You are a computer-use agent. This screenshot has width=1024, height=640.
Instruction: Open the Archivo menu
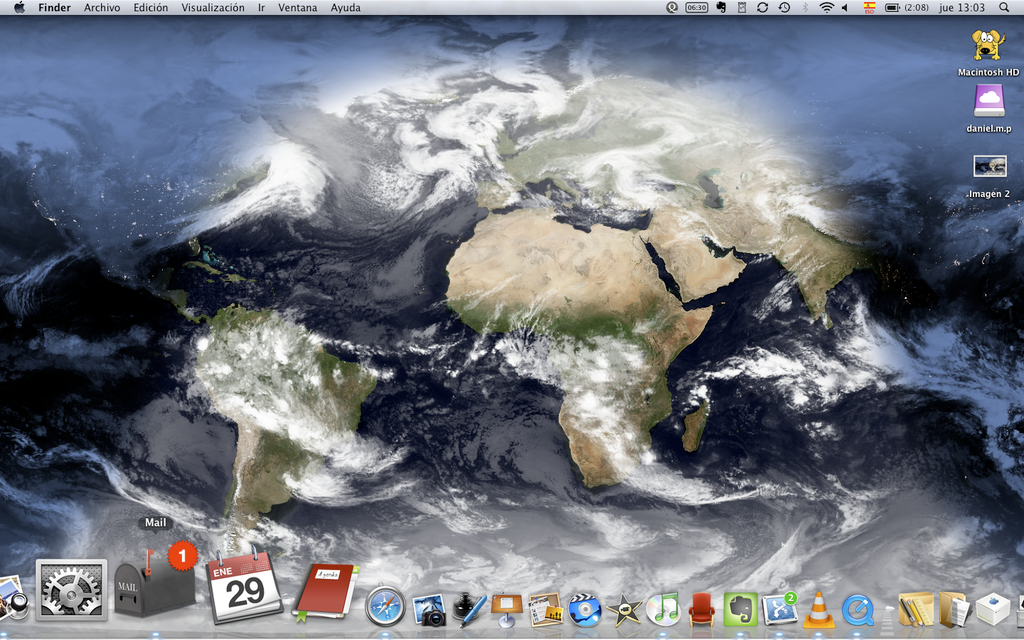pyautogui.click(x=102, y=8)
